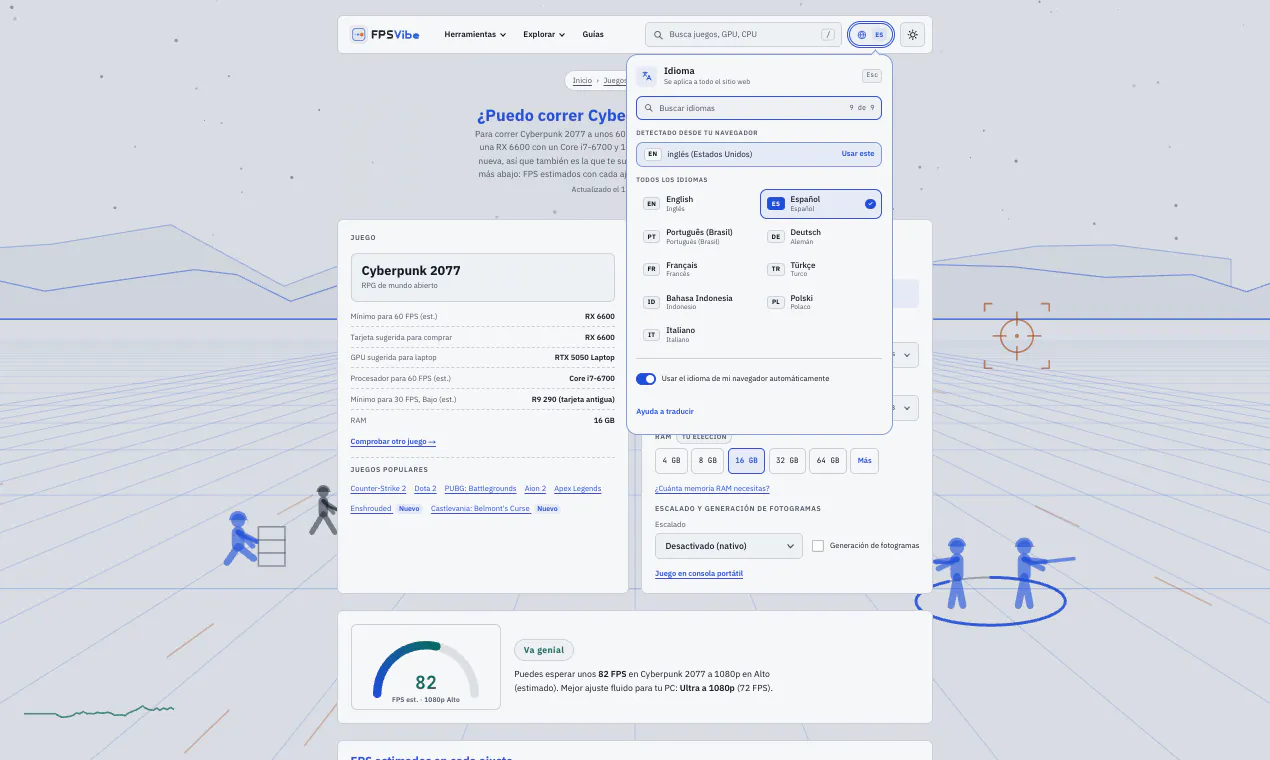Click the translate icon beside Idioma
This screenshot has width=1270, height=760.
pyautogui.click(x=647, y=76)
